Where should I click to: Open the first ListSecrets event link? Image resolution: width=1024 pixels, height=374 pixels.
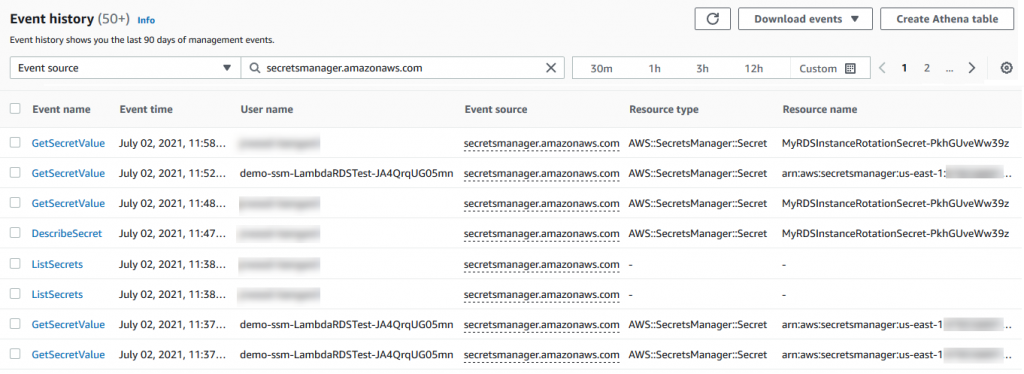coord(57,264)
